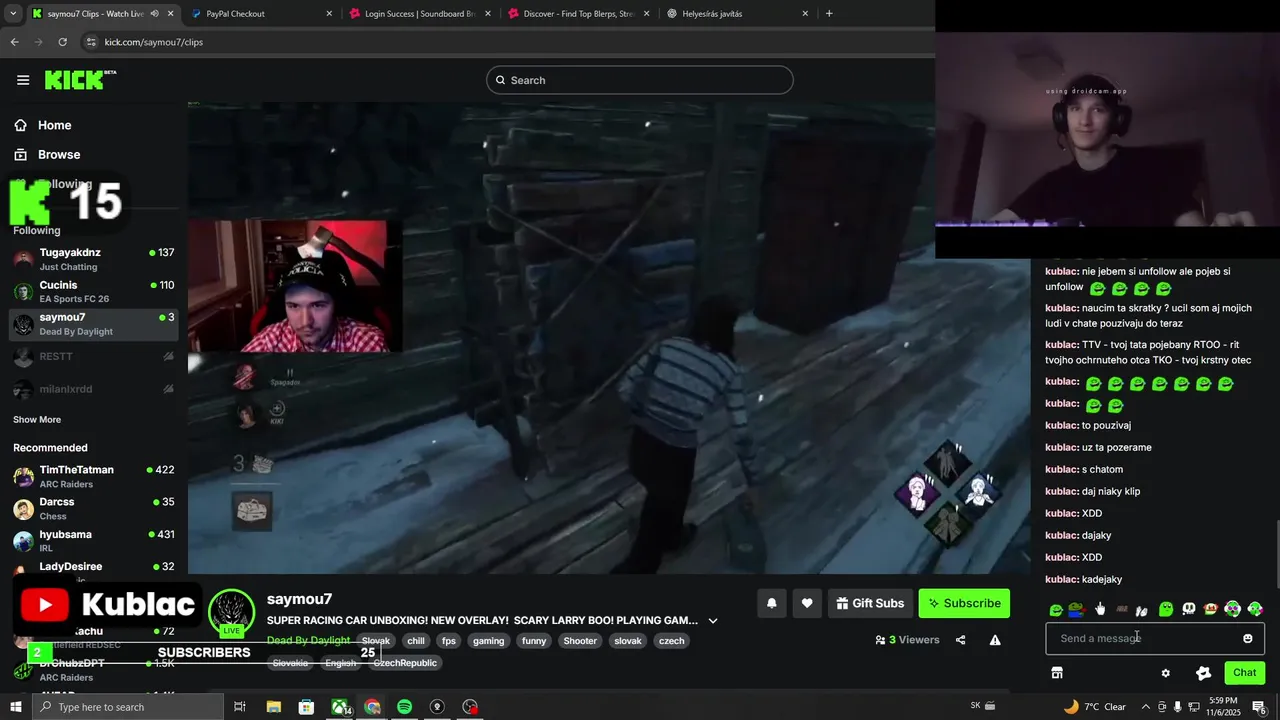
Task: Insert the white skull quick emote
Action: tap(1188, 609)
